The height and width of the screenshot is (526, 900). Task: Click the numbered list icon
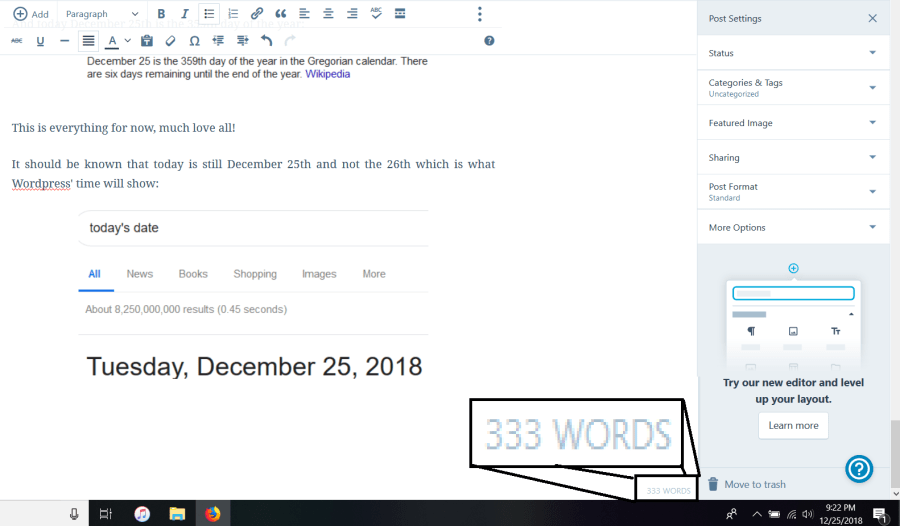pyautogui.click(x=233, y=14)
